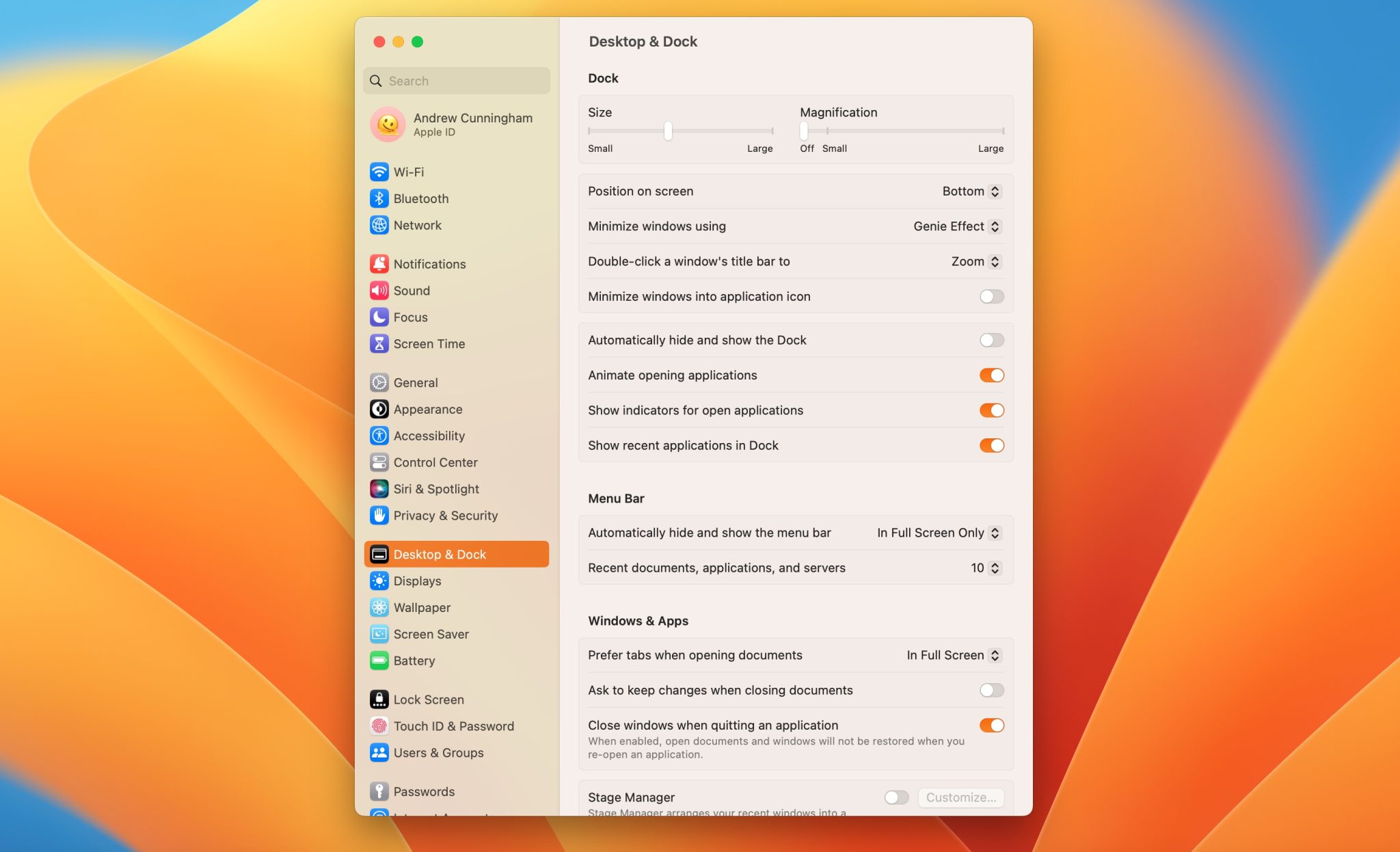Screen dimensions: 1400x852
Task: Go to Sound settings
Action: pos(411,290)
